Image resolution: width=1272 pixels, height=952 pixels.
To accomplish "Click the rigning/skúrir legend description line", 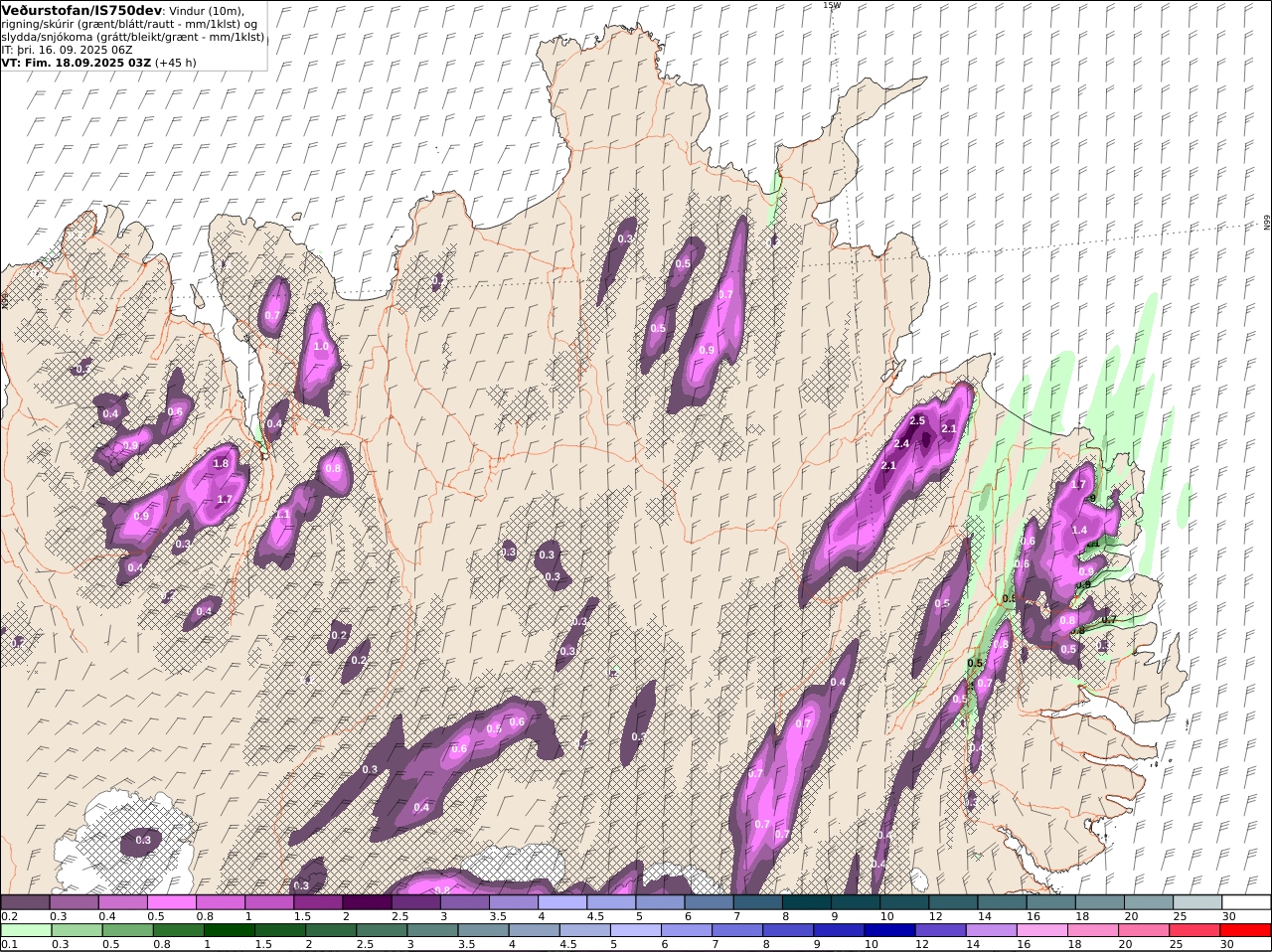I will 128,23.
